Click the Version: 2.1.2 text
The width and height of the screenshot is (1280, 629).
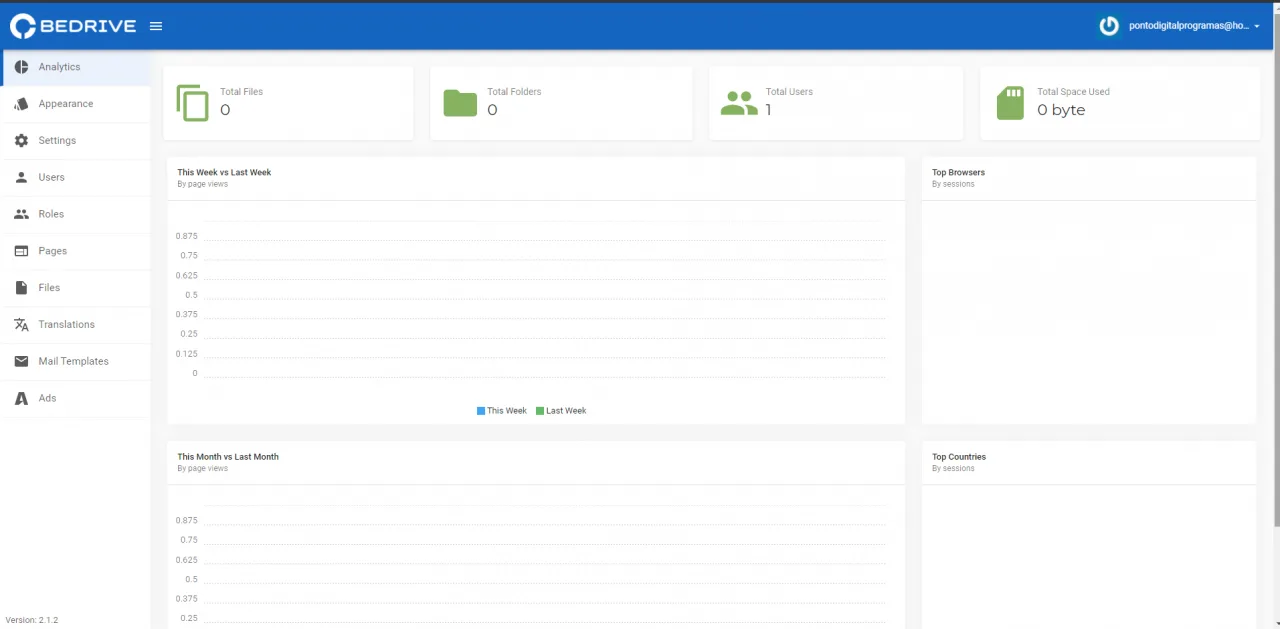click(x=32, y=620)
